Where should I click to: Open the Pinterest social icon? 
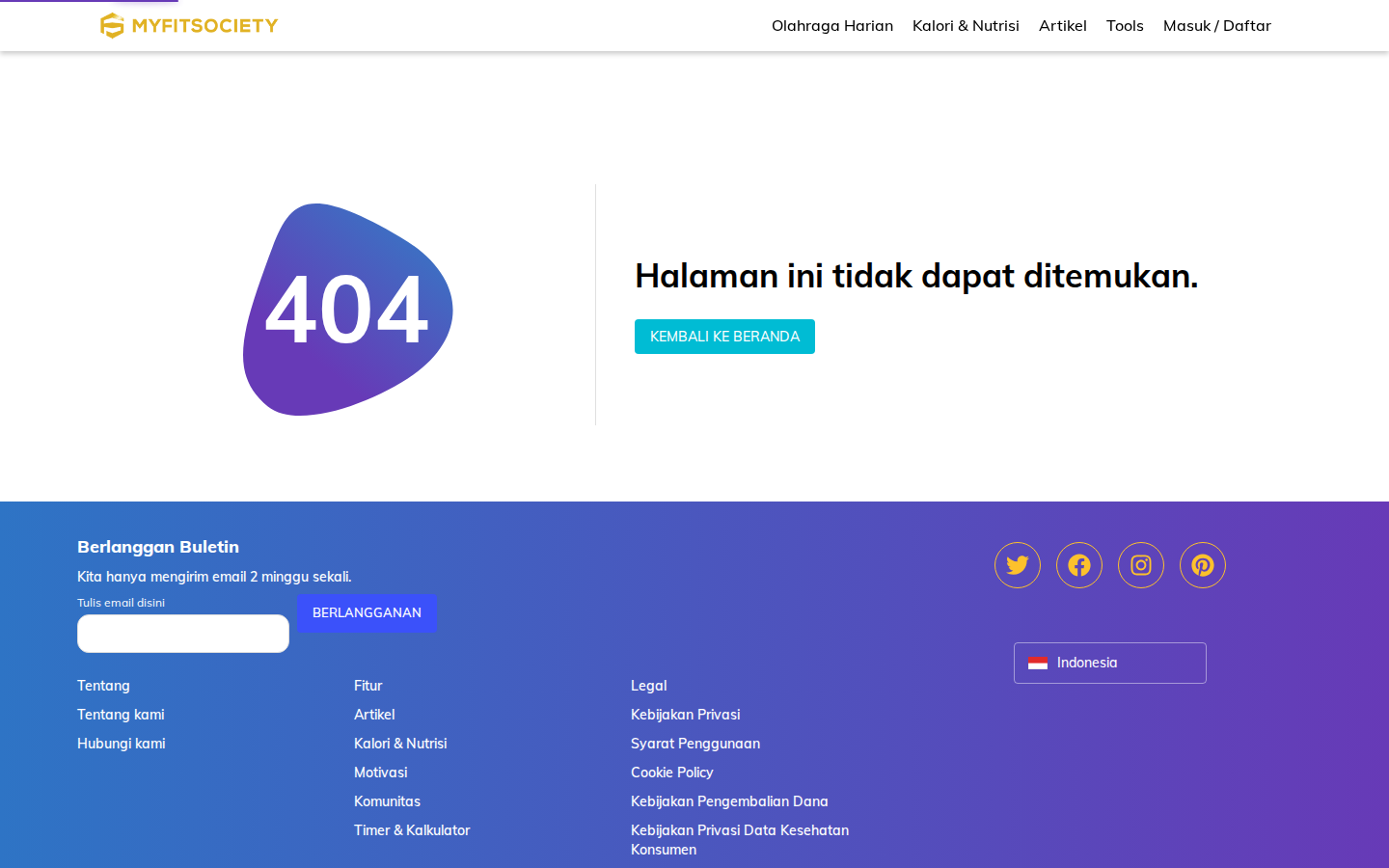[x=1203, y=565]
